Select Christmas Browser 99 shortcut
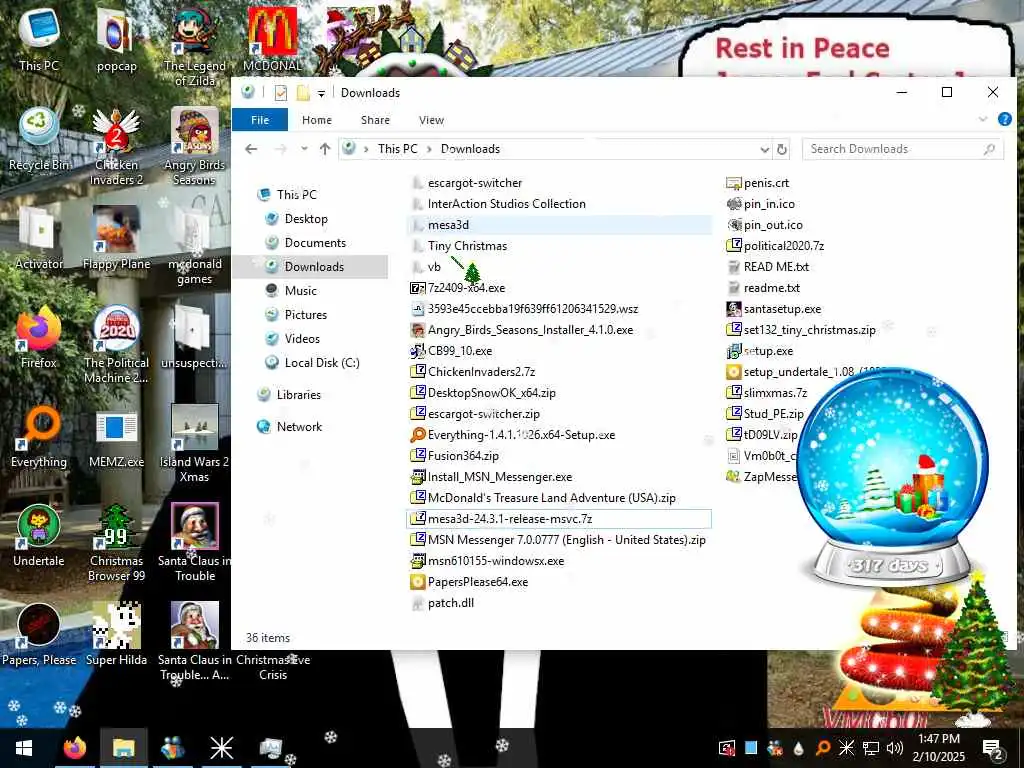Viewport: 1024px width, 768px height. click(x=116, y=543)
